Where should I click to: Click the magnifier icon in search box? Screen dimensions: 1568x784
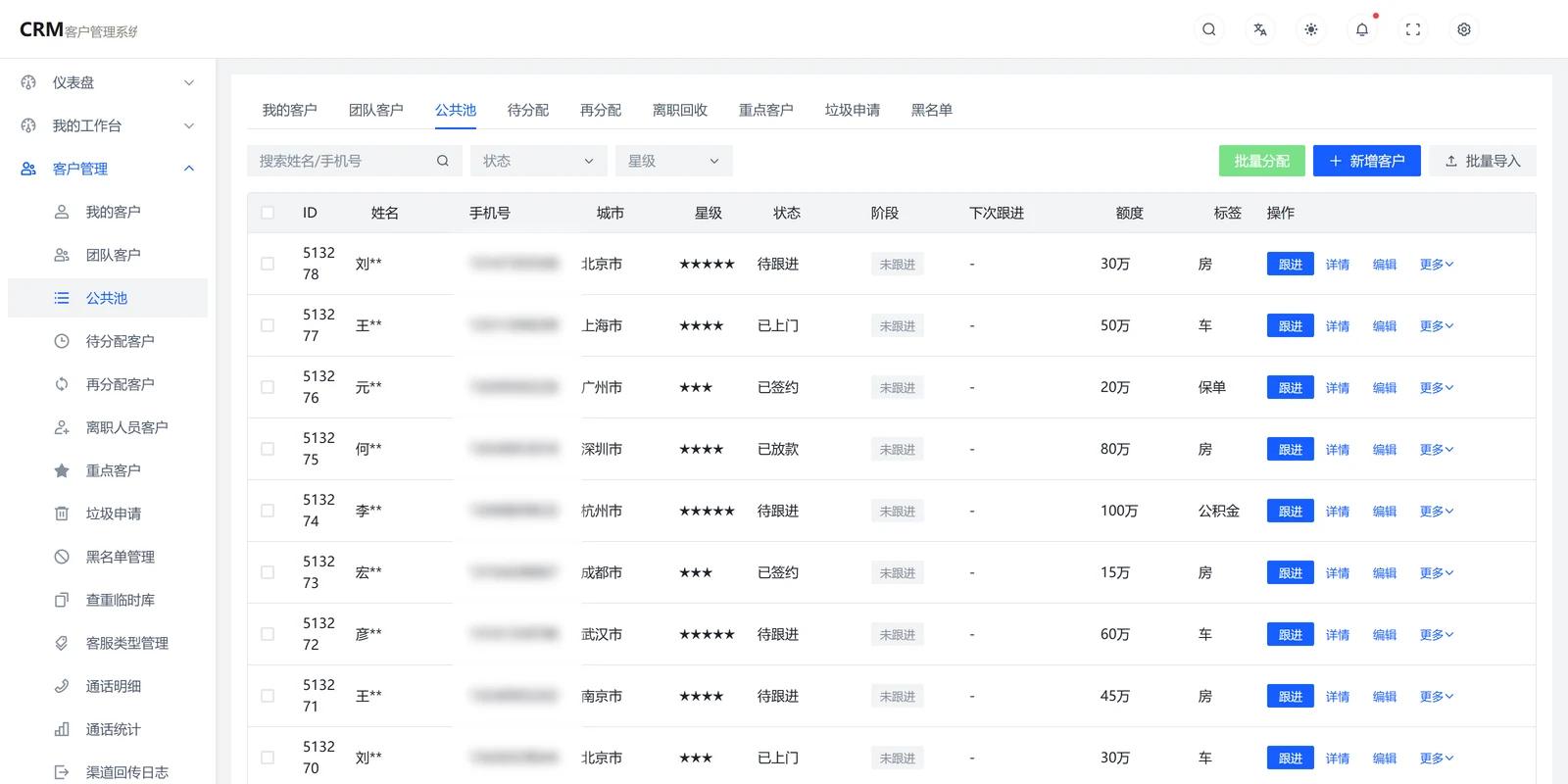coord(443,161)
